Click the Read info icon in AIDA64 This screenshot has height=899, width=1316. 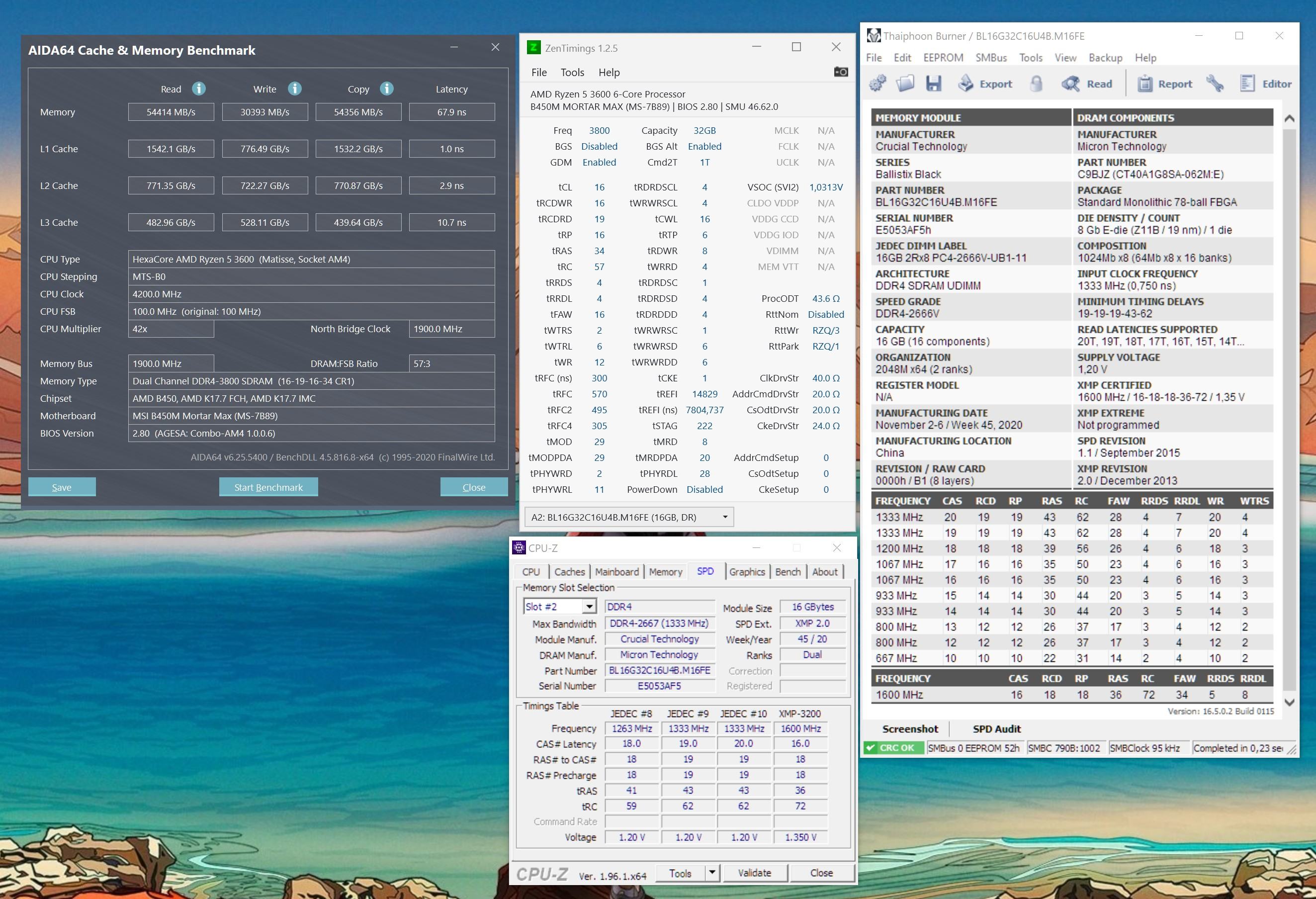click(x=198, y=89)
